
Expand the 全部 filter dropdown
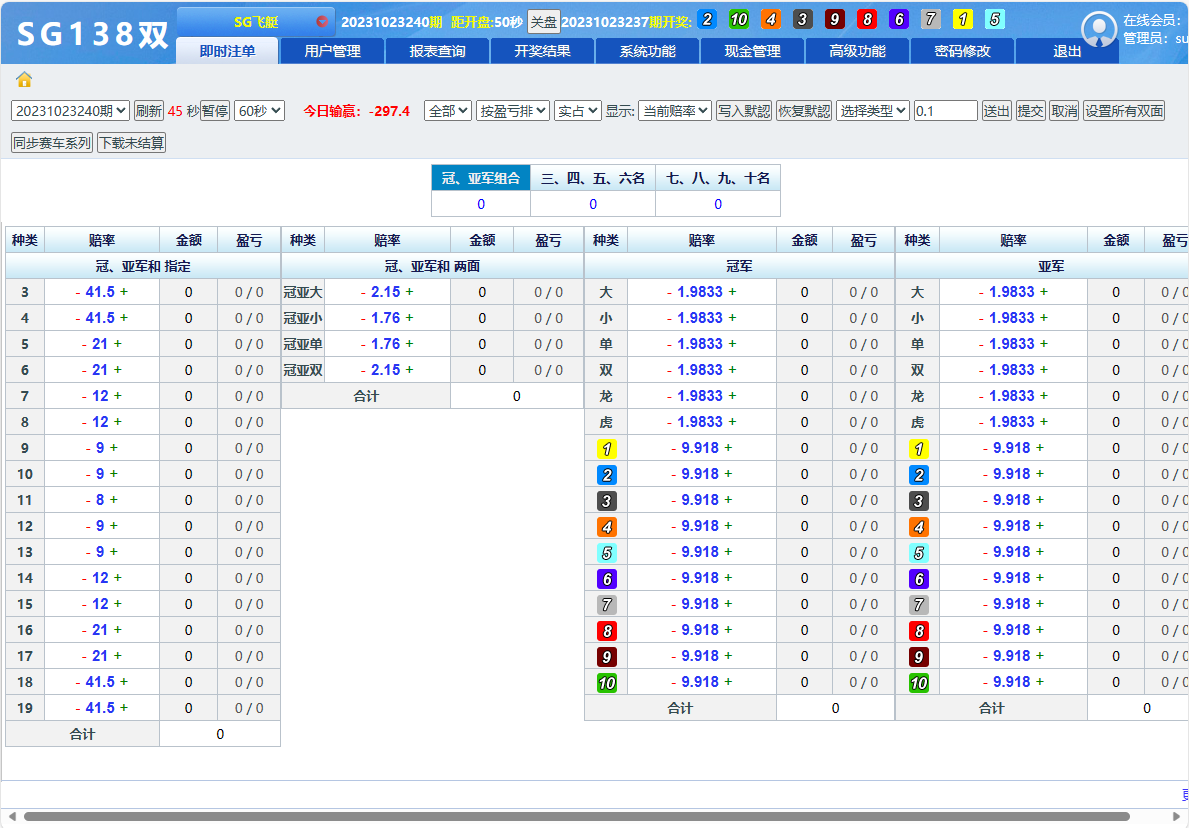tap(448, 111)
